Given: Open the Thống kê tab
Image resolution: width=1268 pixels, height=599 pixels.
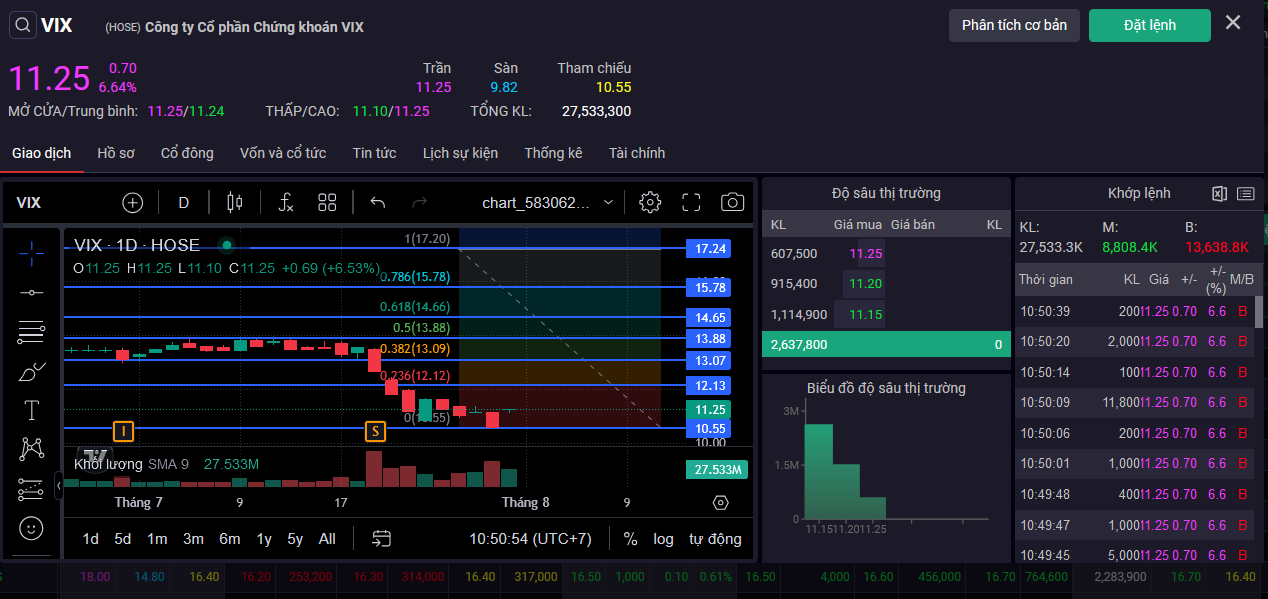Looking at the screenshot, I should [553, 153].
